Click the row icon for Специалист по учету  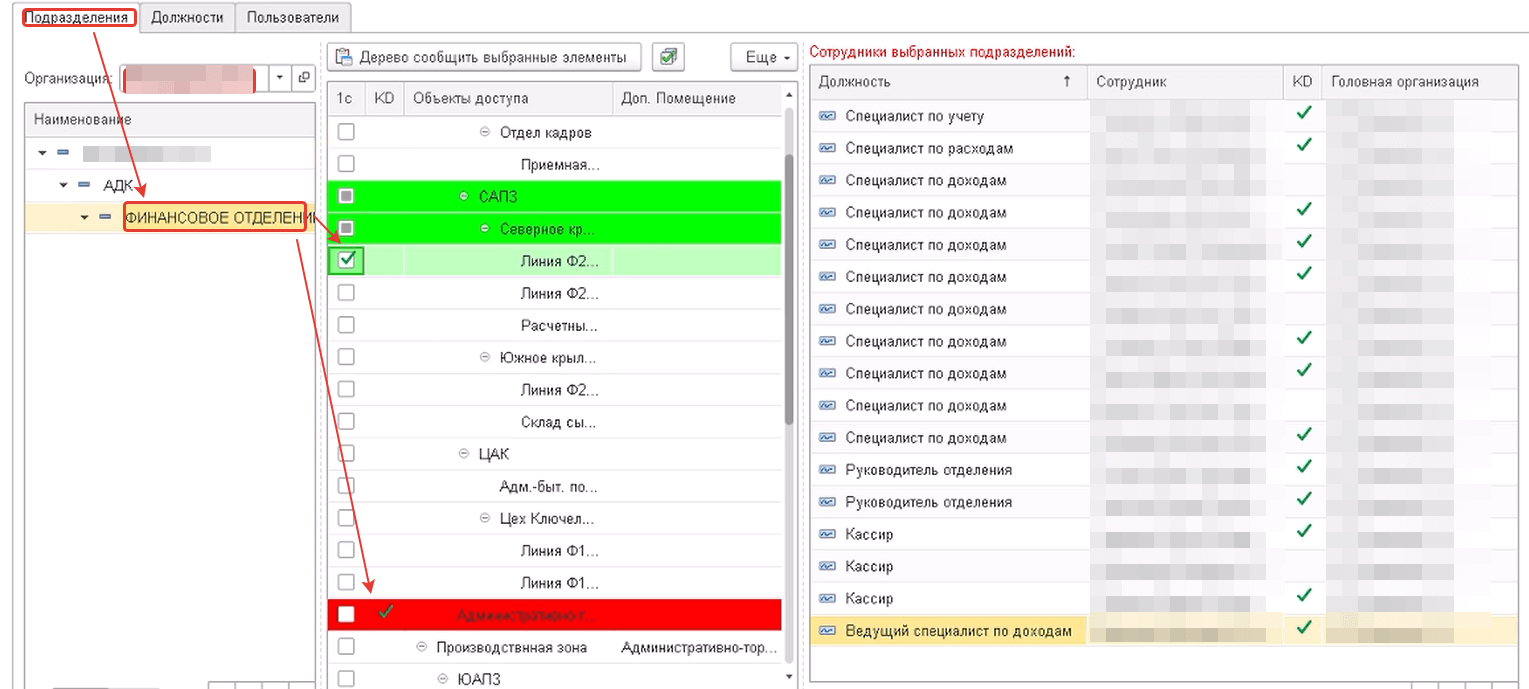tap(827, 116)
